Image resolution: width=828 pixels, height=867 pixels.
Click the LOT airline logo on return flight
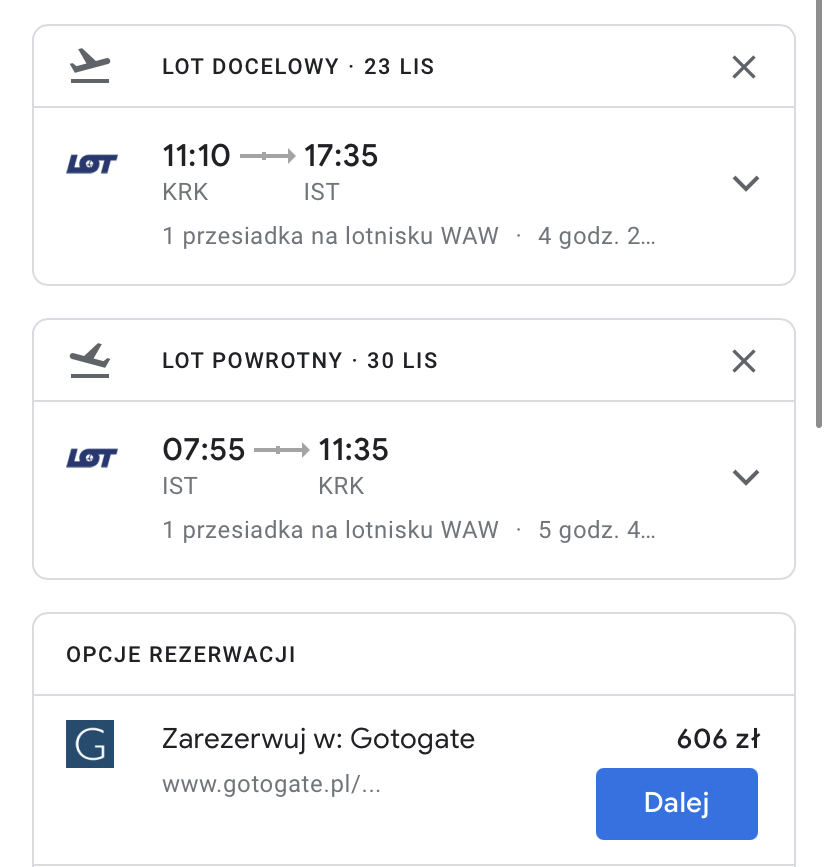click(92, 458)
